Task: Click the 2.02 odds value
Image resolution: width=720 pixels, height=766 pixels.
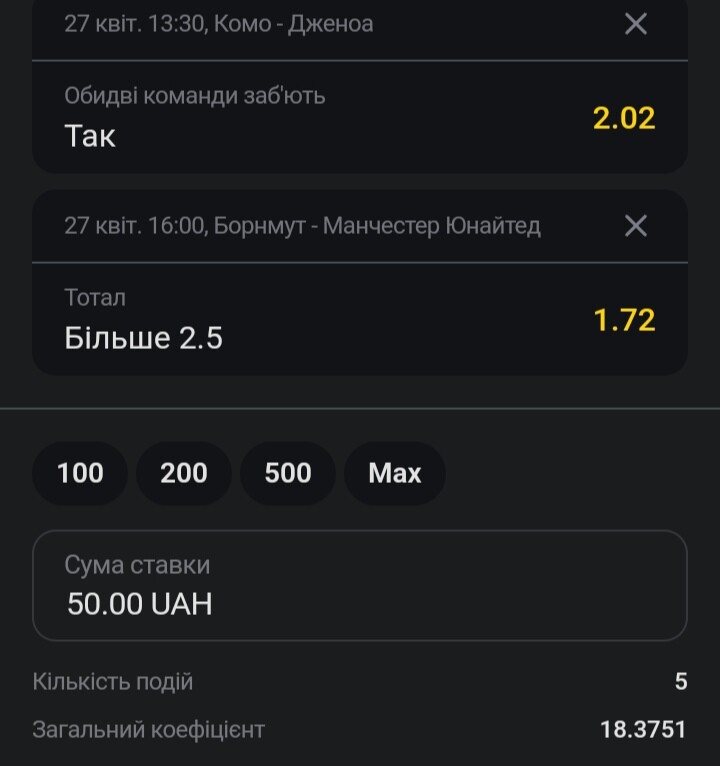Action: tap(624, 118)
